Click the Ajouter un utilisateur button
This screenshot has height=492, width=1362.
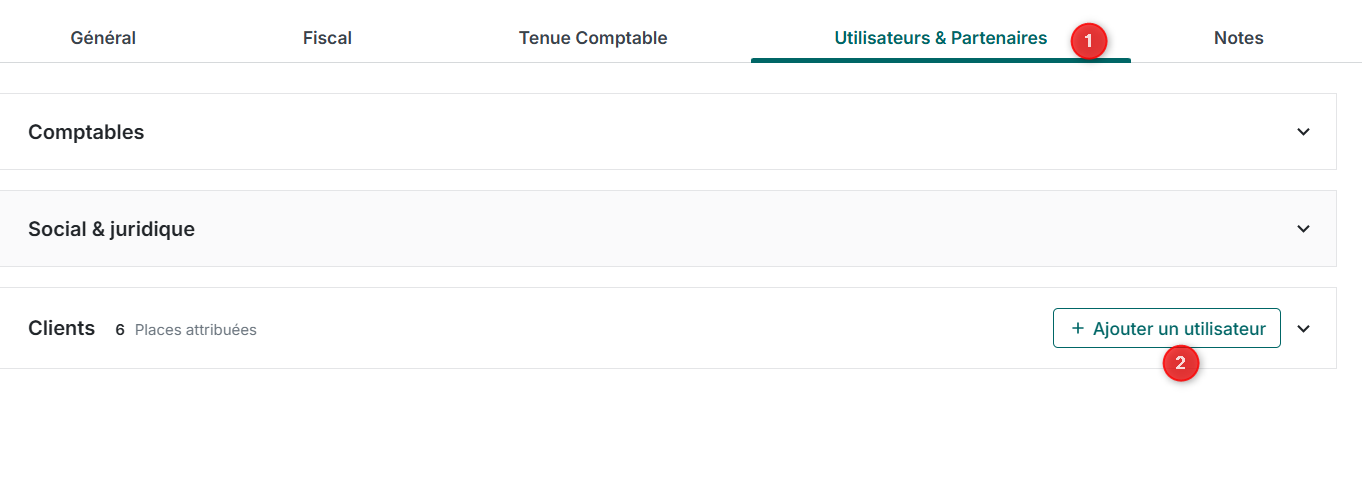(1167, 328)
